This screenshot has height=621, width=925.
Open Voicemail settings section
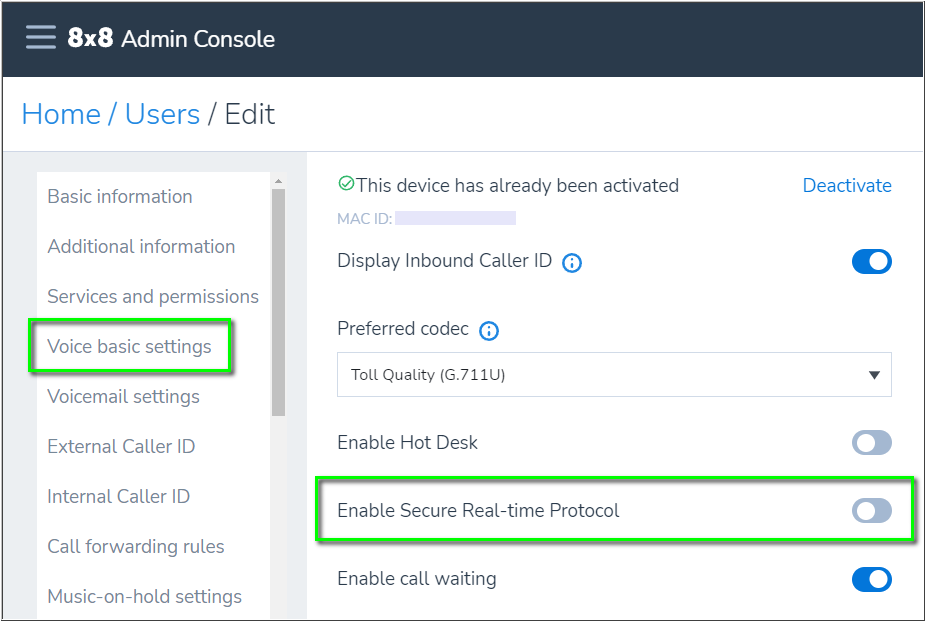[123, 396]
